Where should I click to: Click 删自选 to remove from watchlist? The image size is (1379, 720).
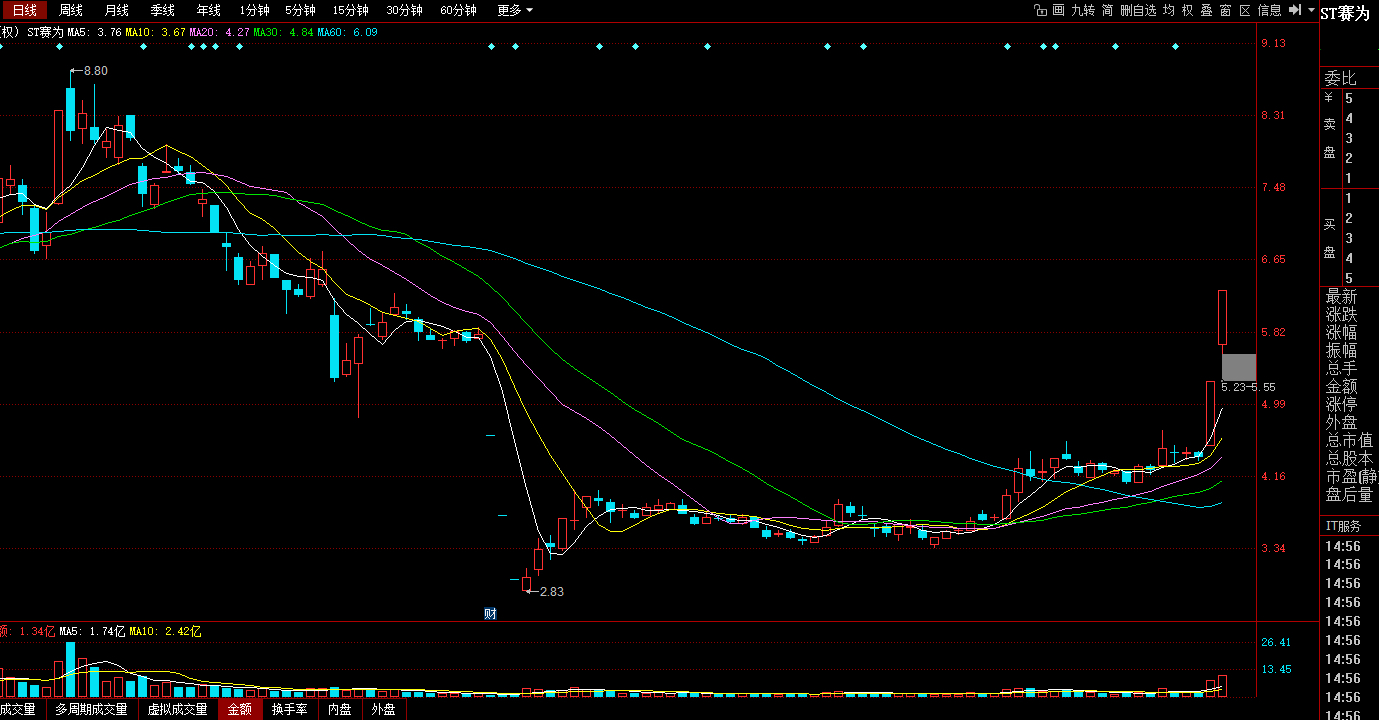[x=1138, y=10]
